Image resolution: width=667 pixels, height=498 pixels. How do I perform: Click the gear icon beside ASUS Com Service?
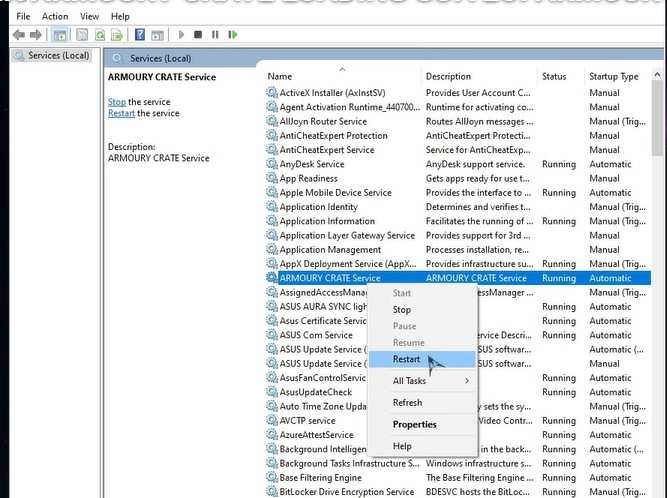click(272, 335)
